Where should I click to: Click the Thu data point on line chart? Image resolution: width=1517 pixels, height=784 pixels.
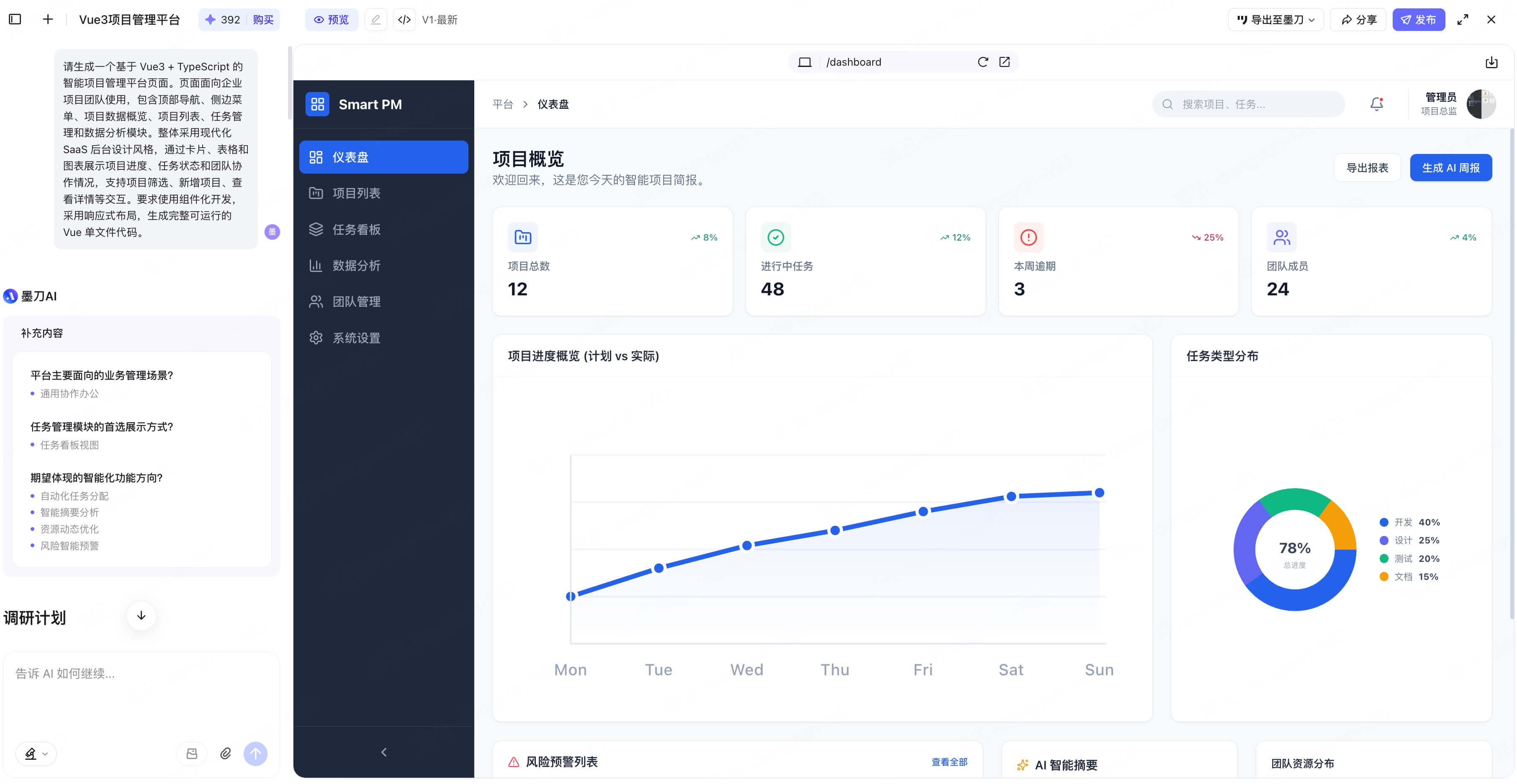834,530
